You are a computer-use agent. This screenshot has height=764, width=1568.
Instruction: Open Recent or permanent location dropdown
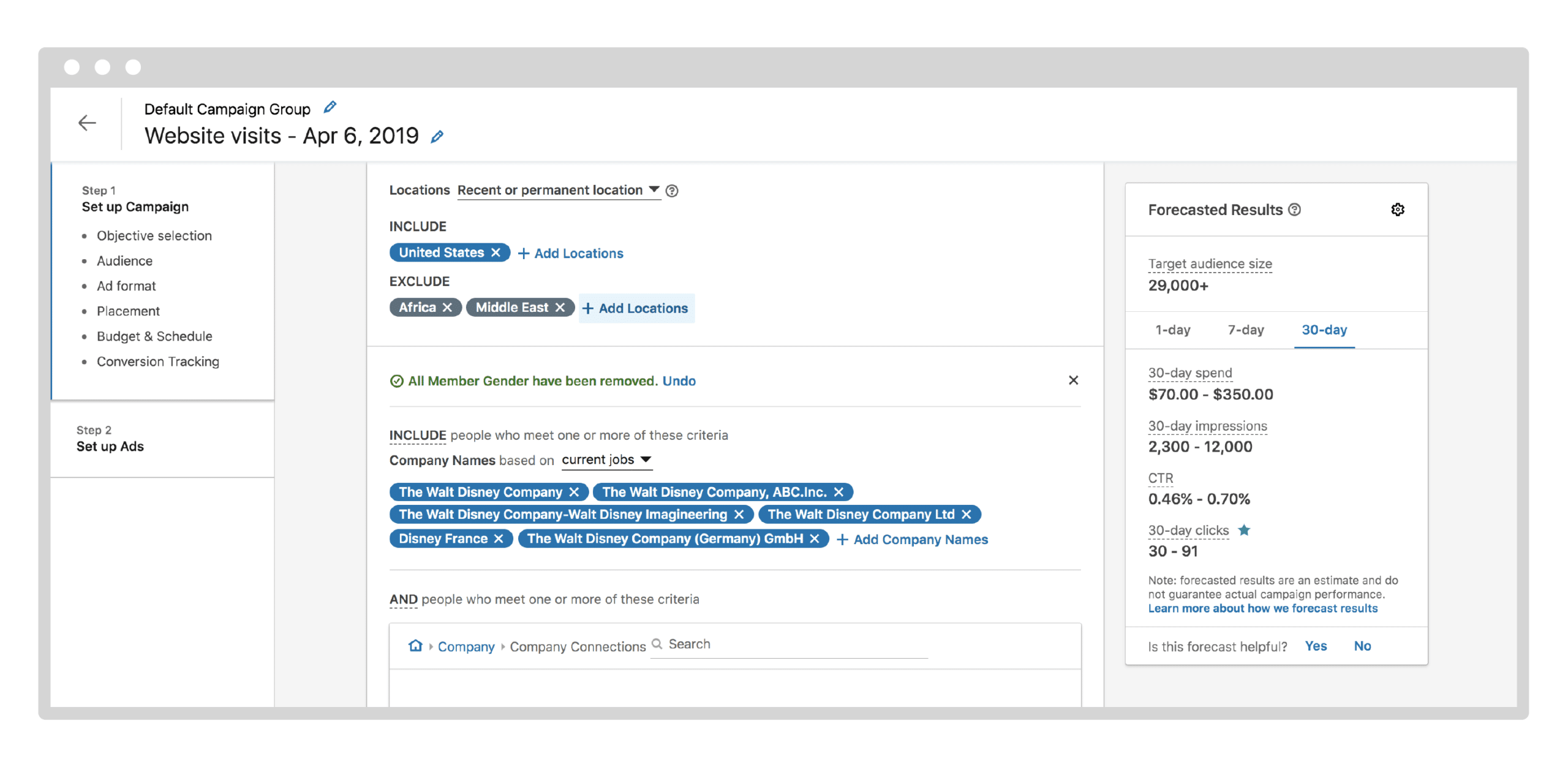point(559,191)
